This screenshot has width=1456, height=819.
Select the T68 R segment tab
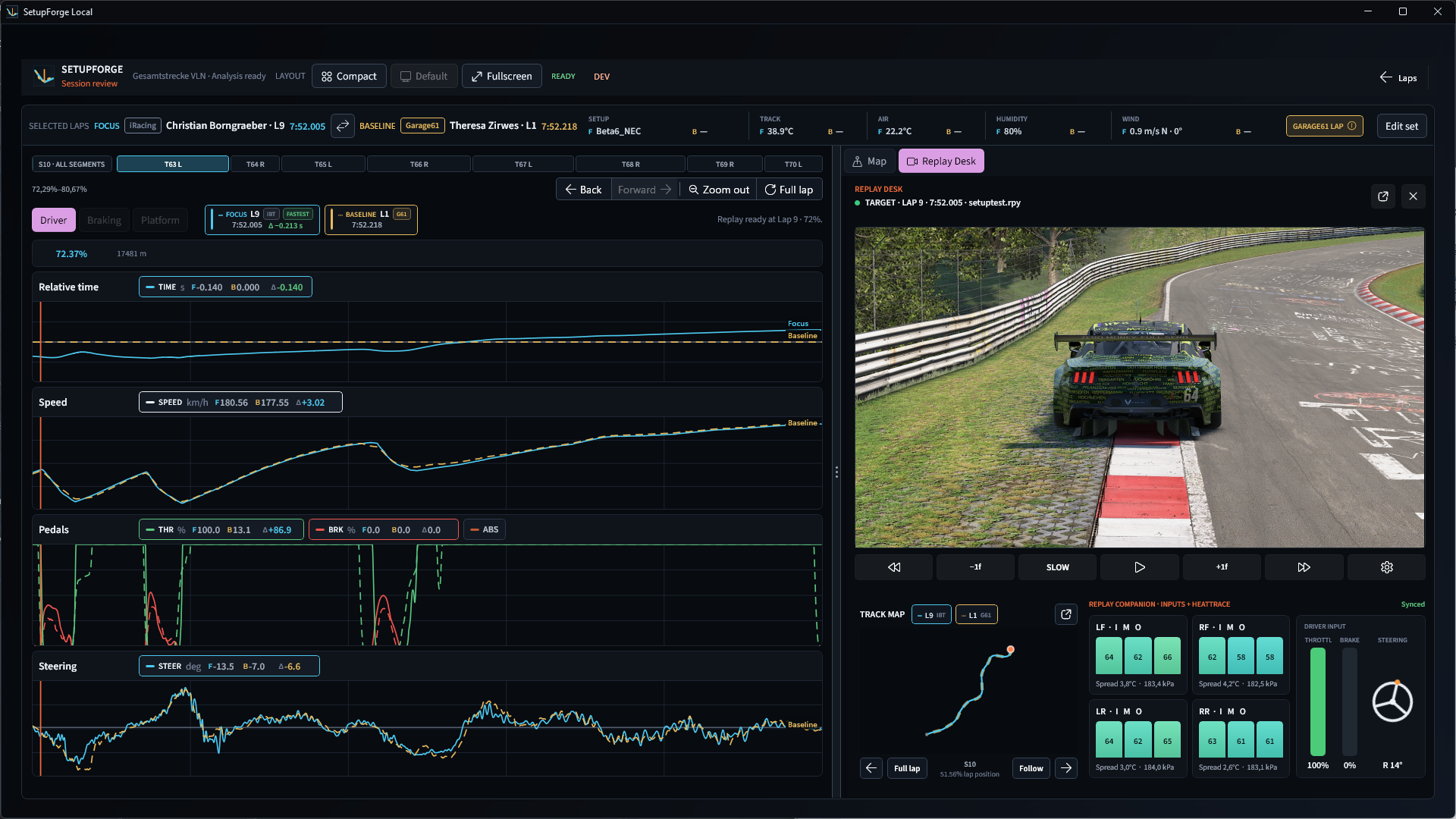(631, 164)
